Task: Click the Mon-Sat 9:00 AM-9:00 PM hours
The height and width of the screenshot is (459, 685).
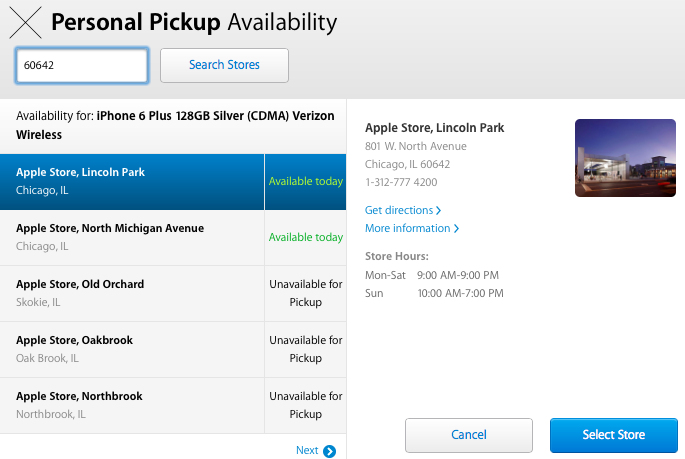Action: point(432,275)
